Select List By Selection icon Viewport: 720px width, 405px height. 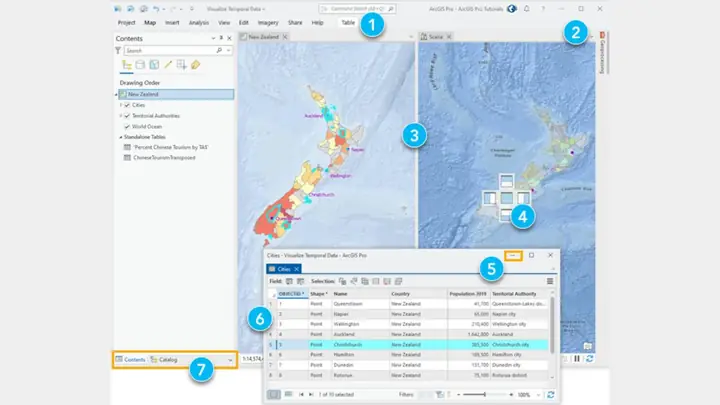[154, 65]
